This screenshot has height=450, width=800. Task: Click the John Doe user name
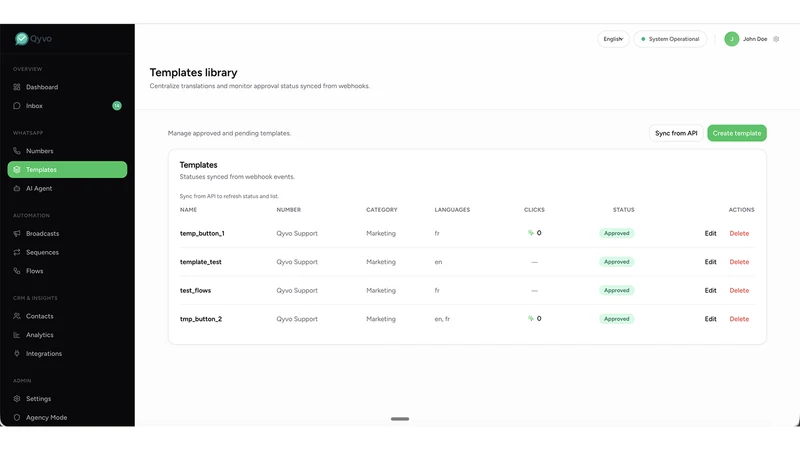click(755, 39)
